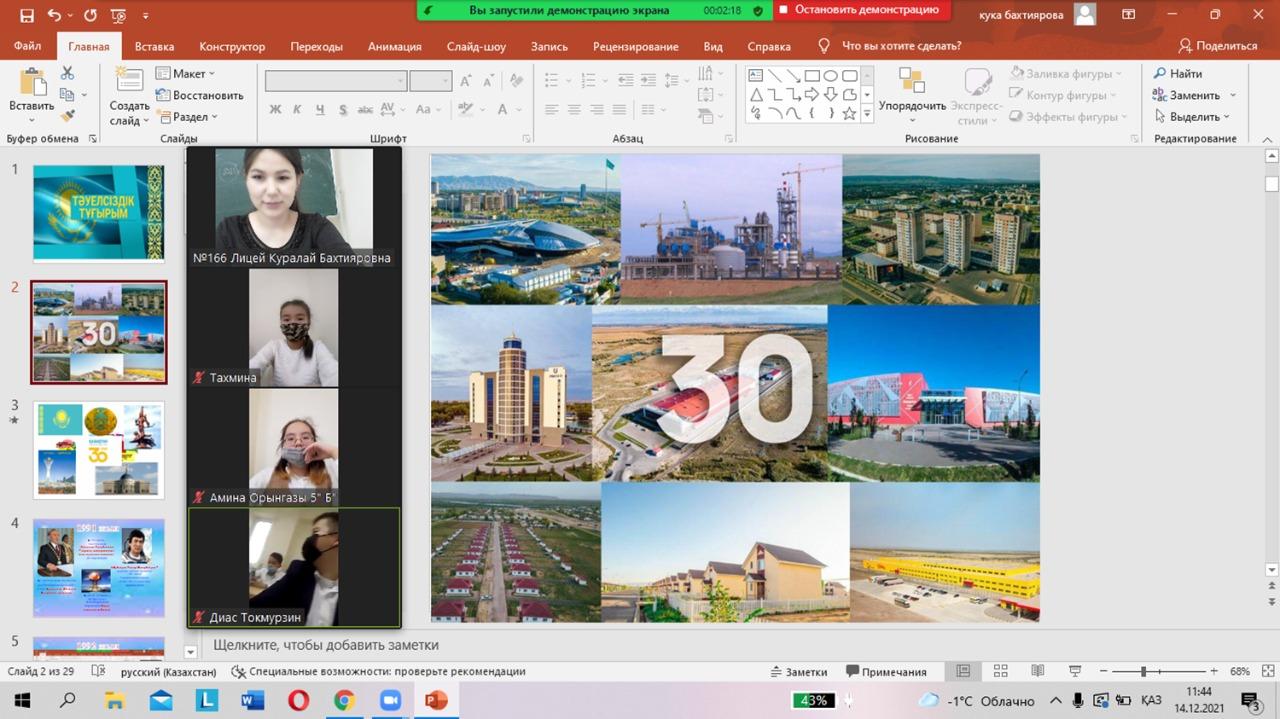Toggle the Заметки notes pane
This screenshot has height=719, width=1280.
798,671
